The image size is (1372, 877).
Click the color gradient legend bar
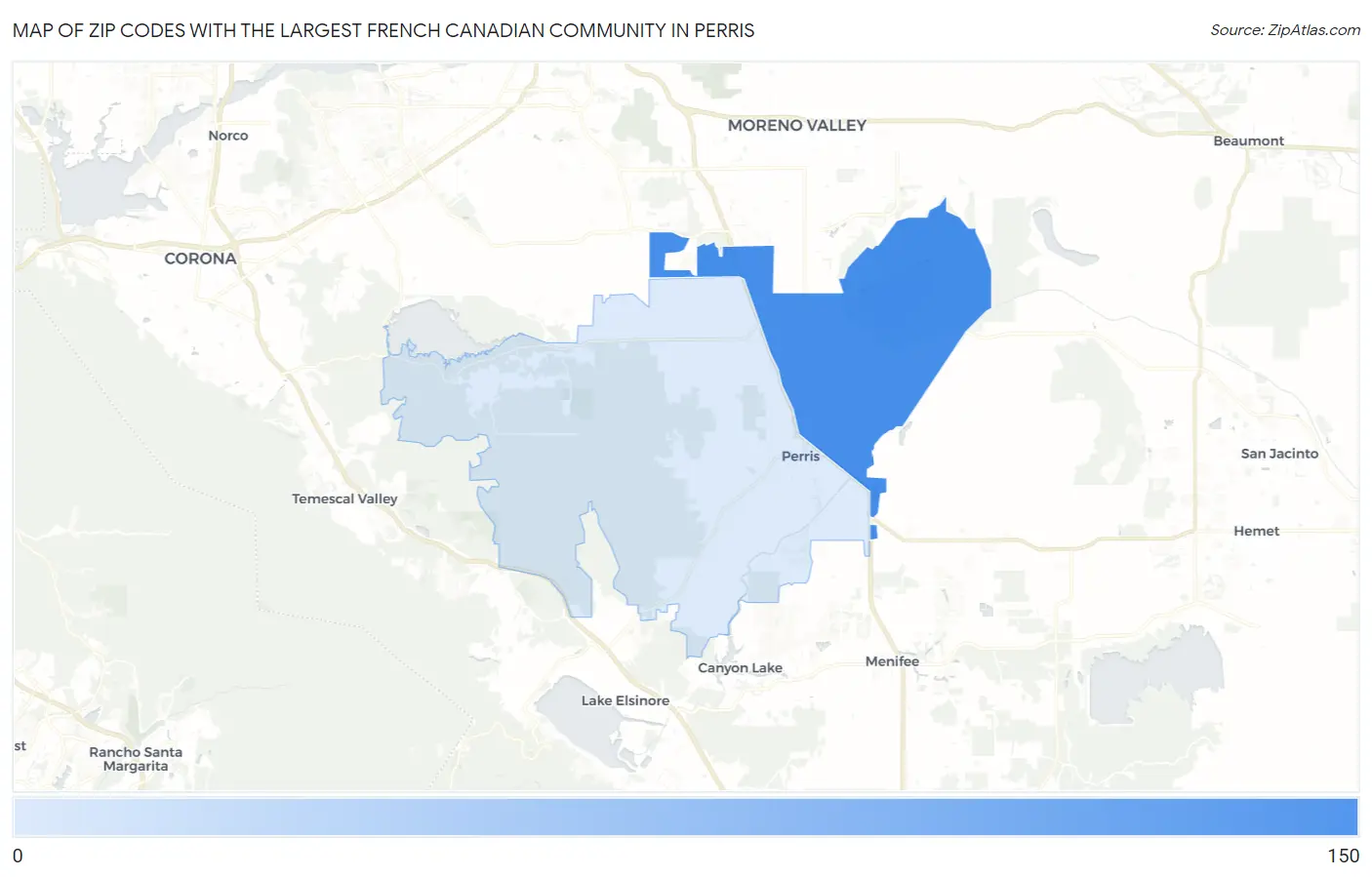686,817
